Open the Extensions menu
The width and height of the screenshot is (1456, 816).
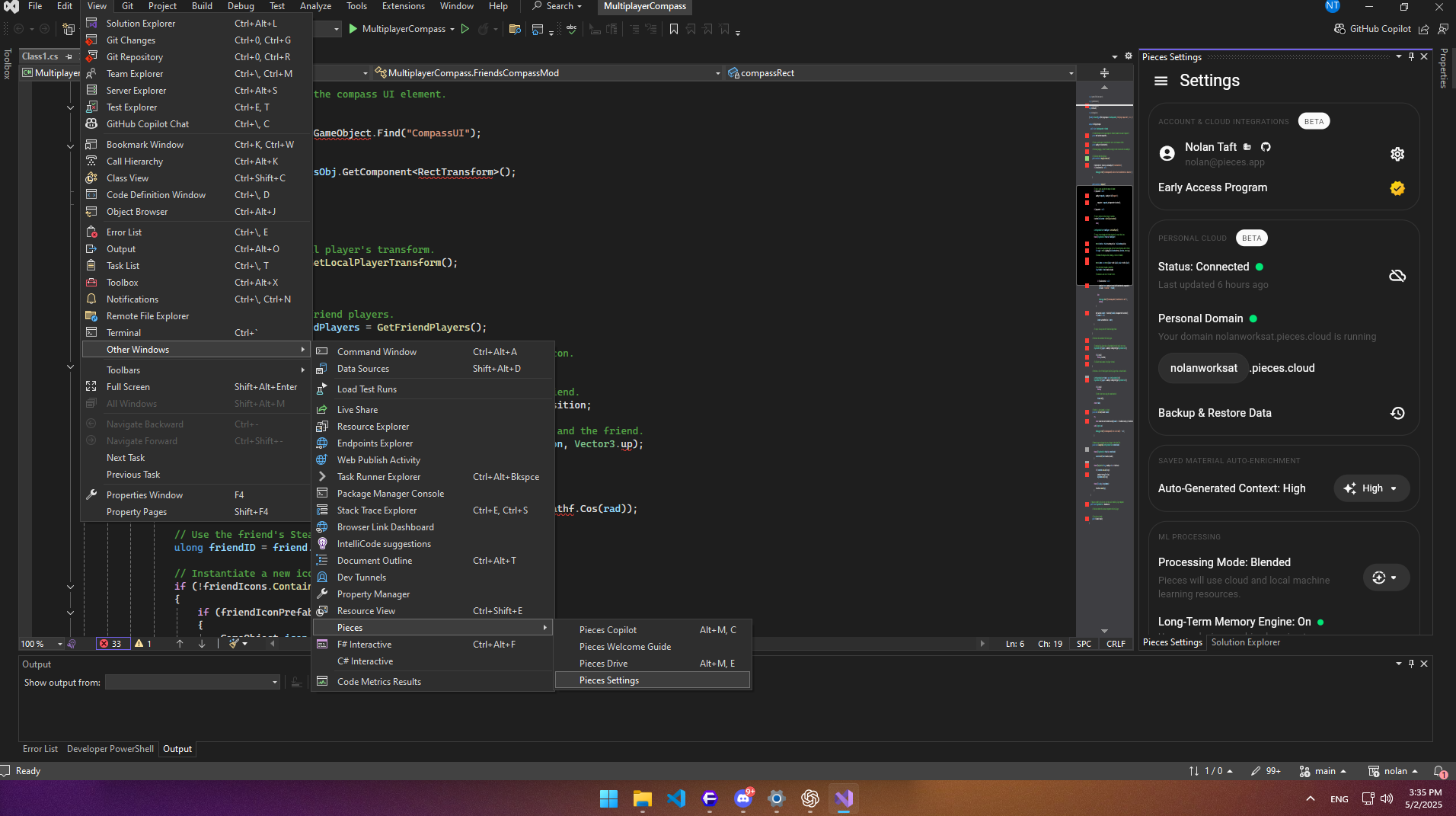[x=403, y=6]
